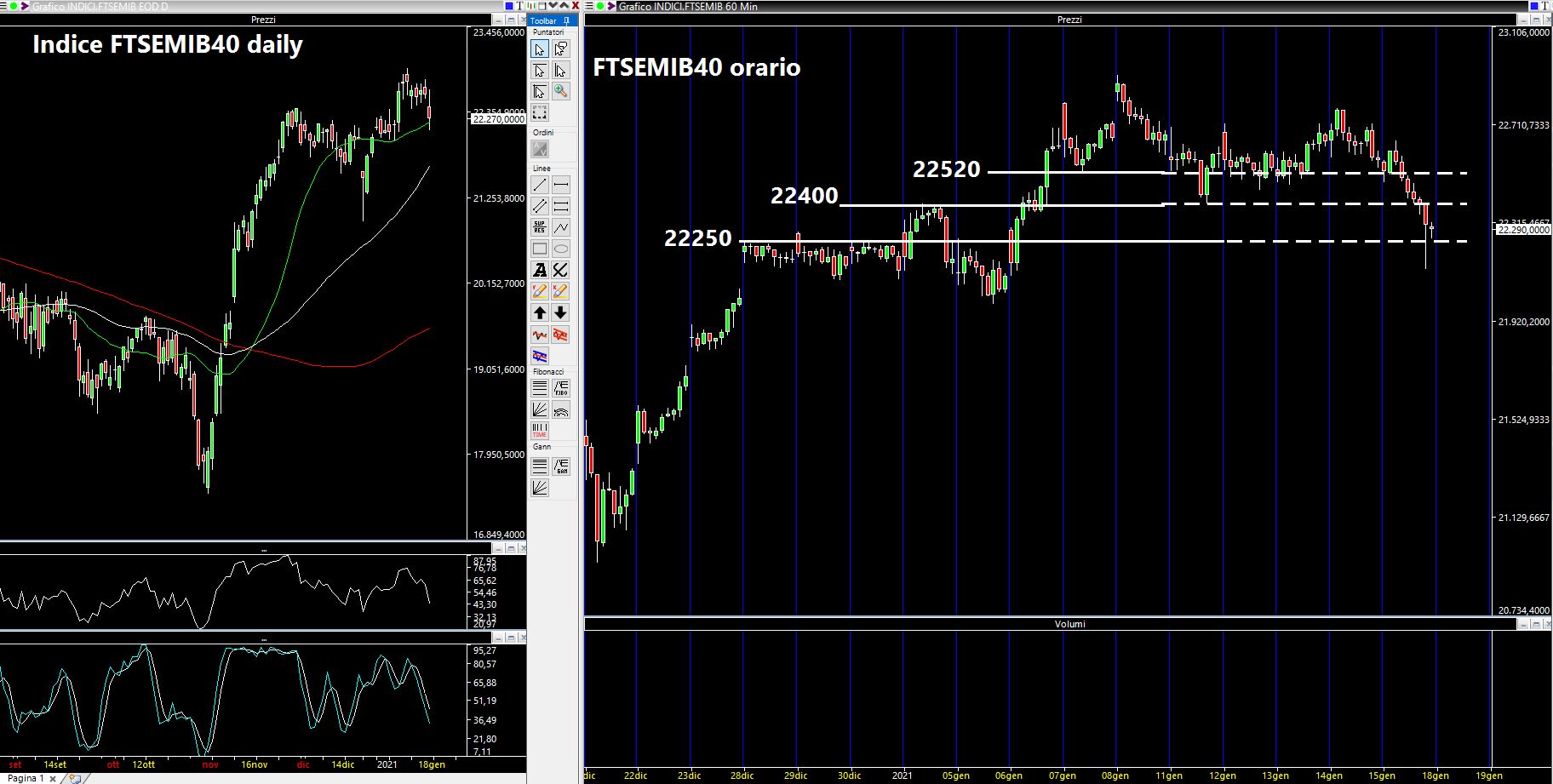Click the FTSEMIB40 orario title text
This screenshot has width=1553, height=784.
pyautogui.click(x=696, y=67)
